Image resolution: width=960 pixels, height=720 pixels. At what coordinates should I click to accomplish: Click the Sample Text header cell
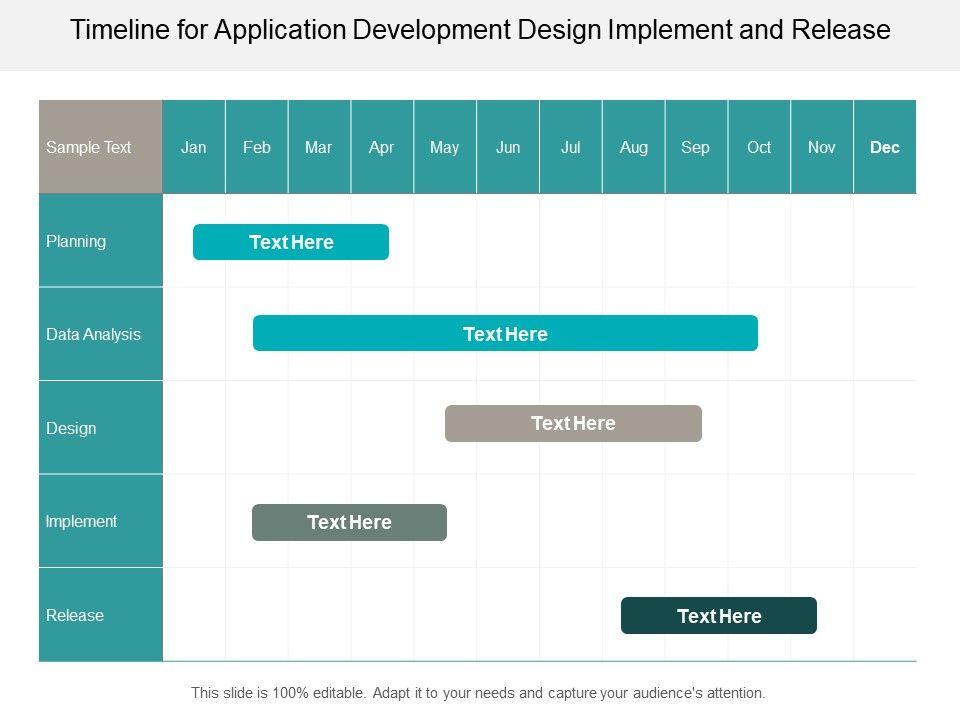coord(100,147)
